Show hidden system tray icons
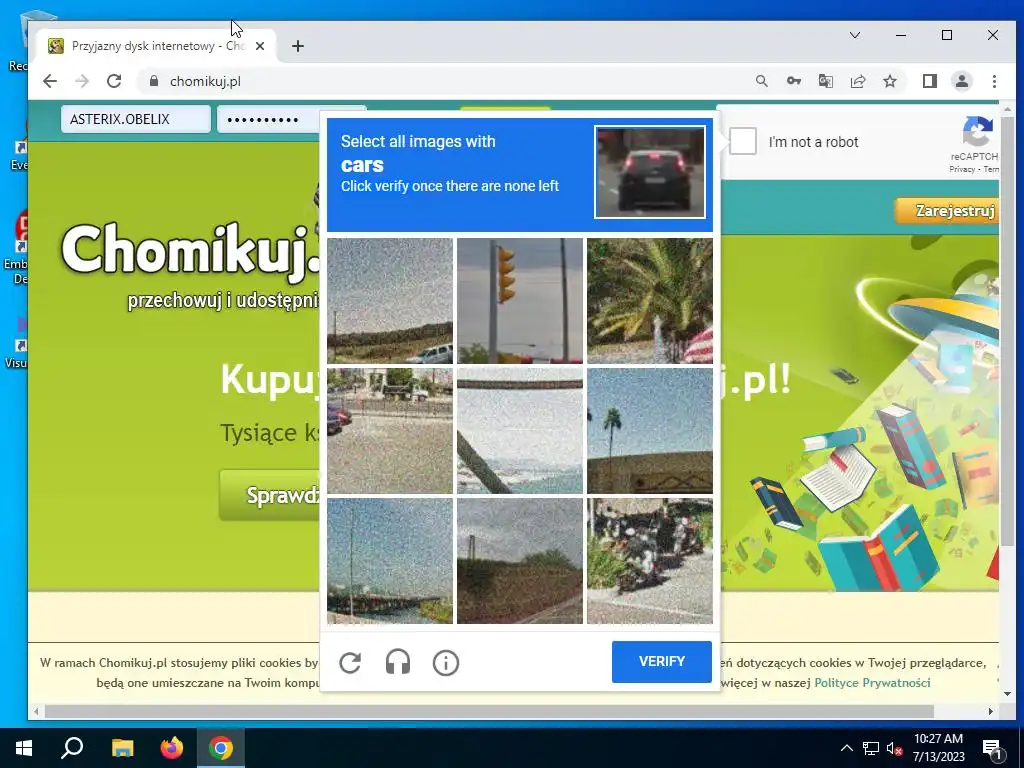Image resolution: width=1024 pixels, height=768 pixels. [846, 748]
